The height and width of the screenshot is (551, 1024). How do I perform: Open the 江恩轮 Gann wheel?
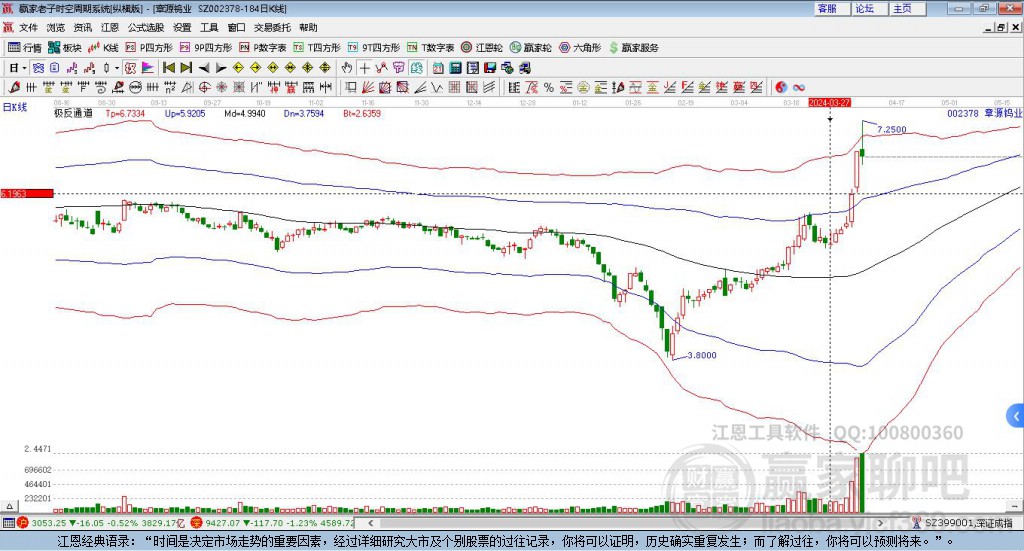point(482,48)
